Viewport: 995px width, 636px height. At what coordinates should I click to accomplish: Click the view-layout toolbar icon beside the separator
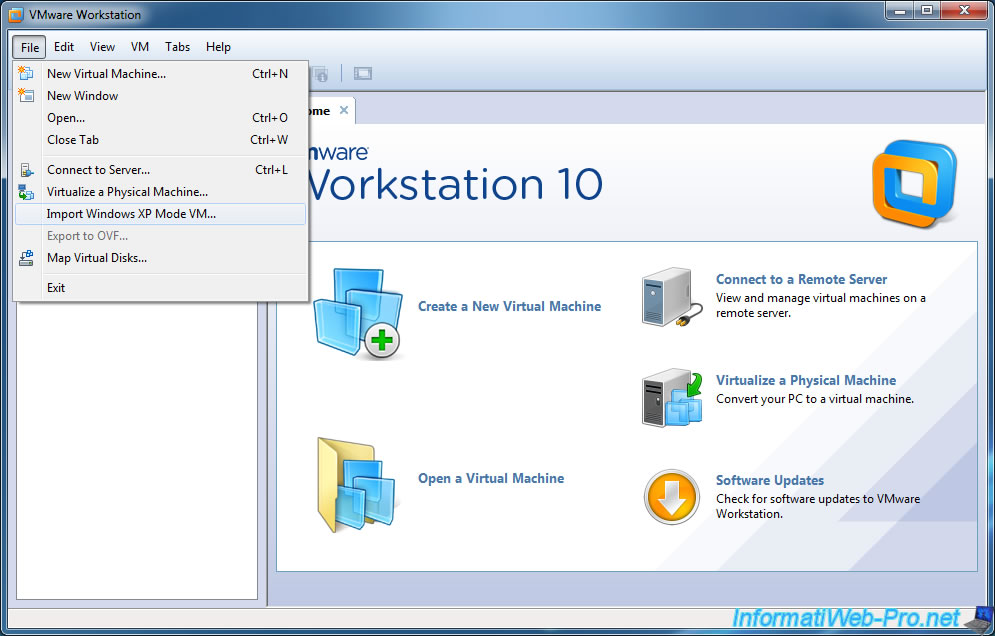(362, 74)
